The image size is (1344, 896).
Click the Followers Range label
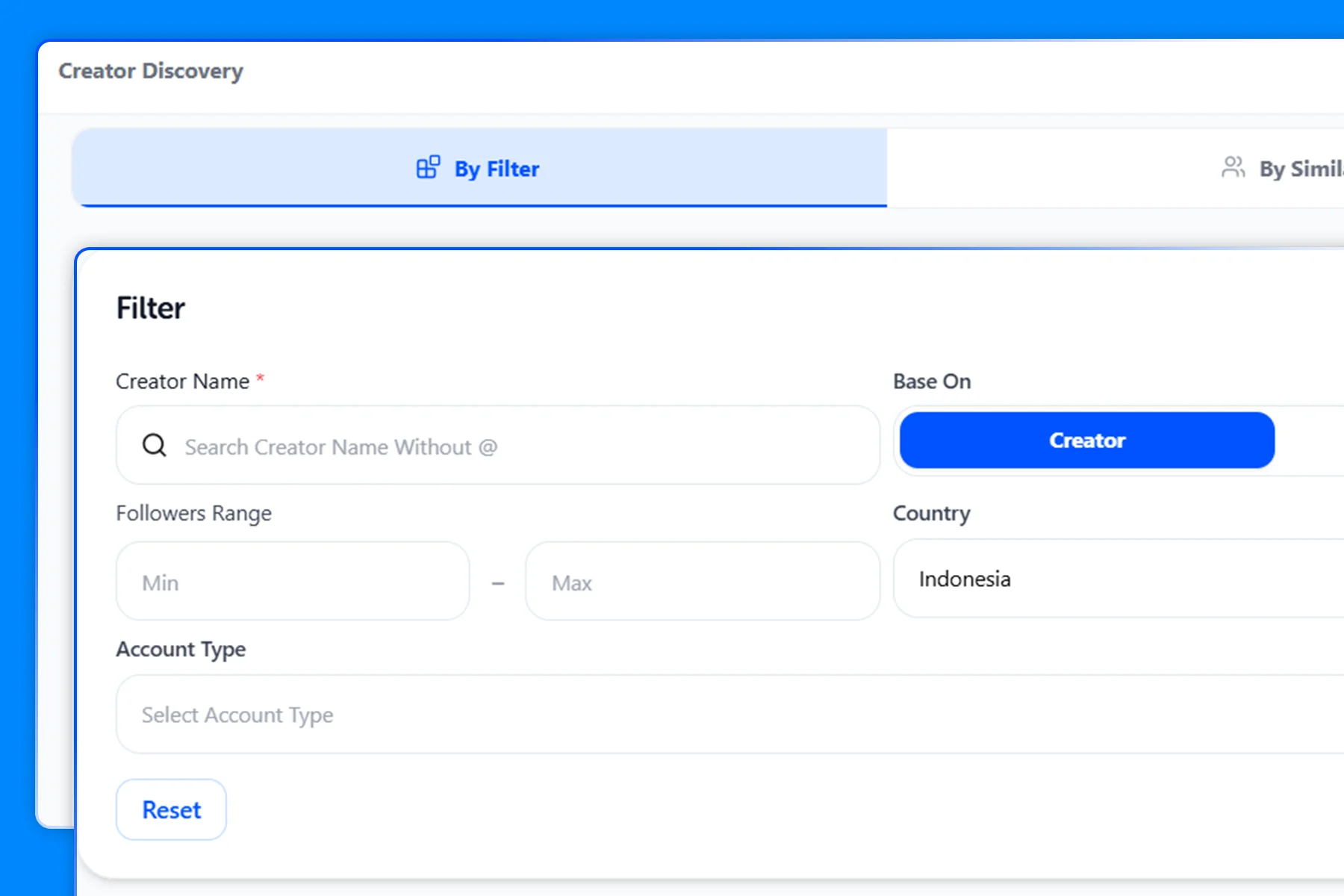tap(193, 514)
